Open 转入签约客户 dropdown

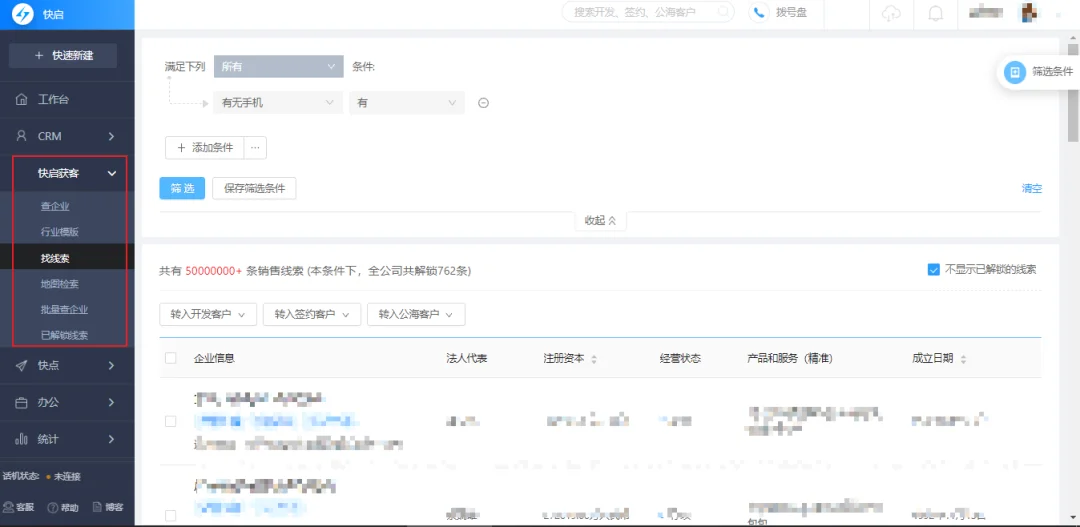[x=312, y=314]
